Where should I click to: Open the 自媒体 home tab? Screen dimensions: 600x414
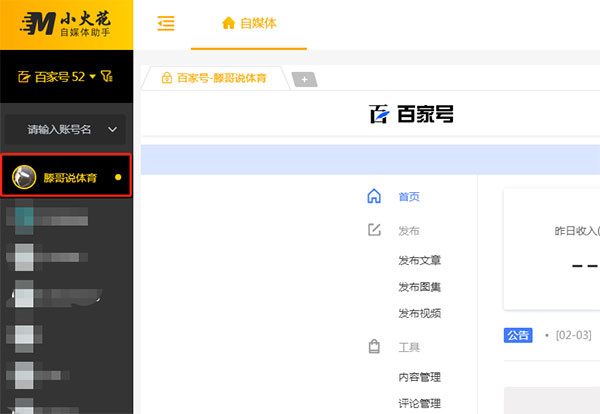pos(249,23)
